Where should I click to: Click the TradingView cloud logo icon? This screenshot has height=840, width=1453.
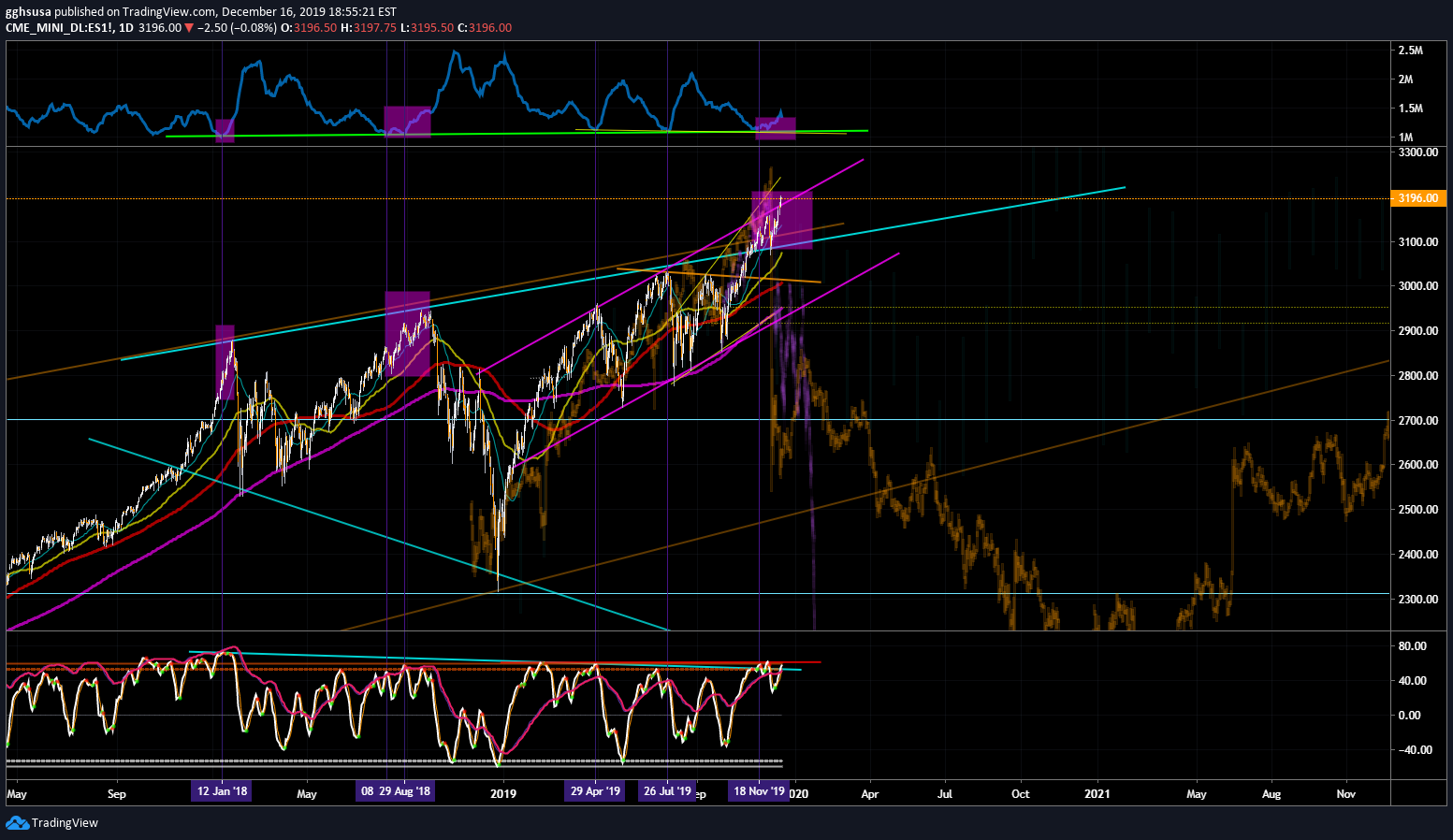[17, 822]
